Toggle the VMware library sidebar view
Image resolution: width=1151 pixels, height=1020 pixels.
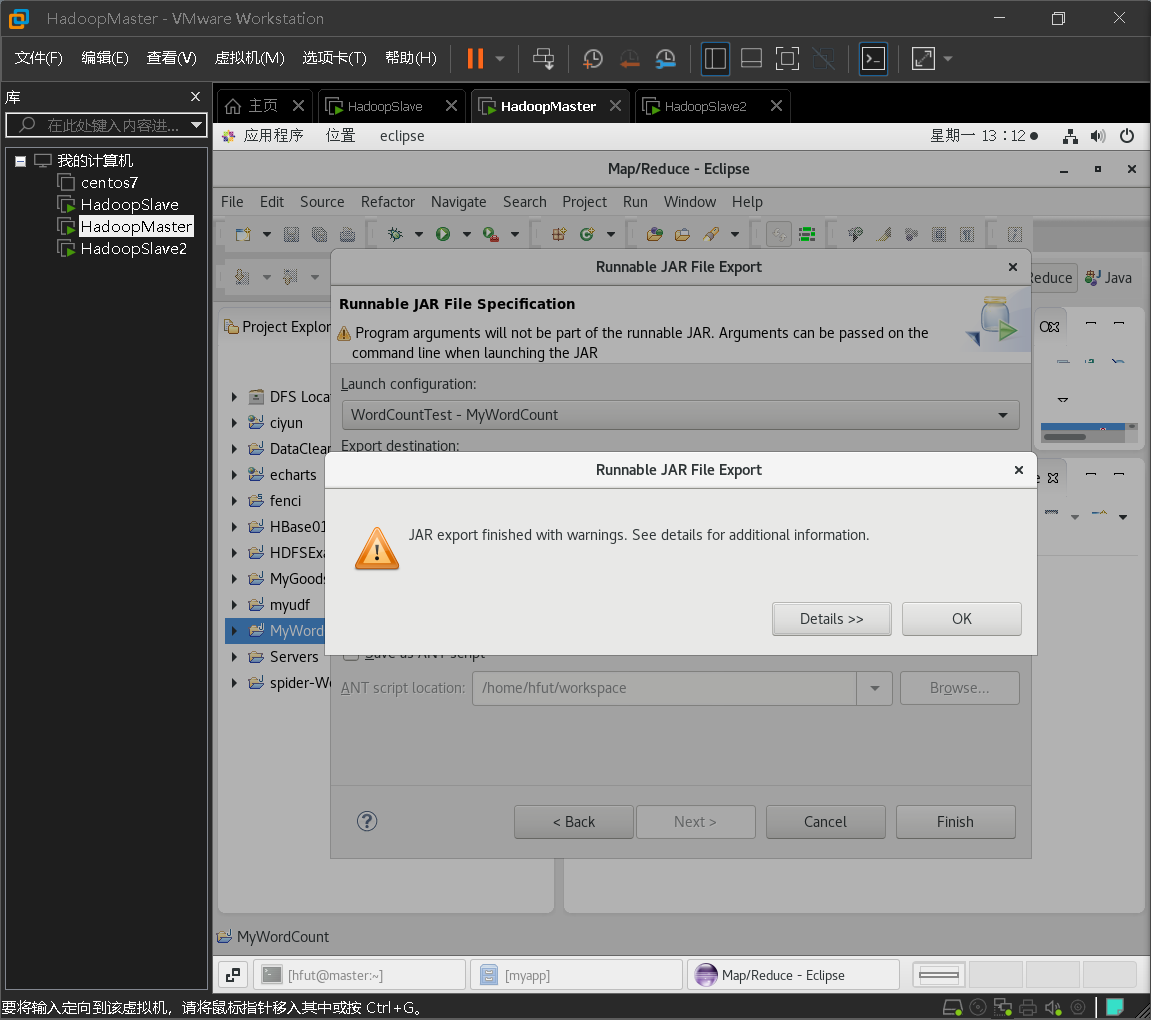click(715, 59)
